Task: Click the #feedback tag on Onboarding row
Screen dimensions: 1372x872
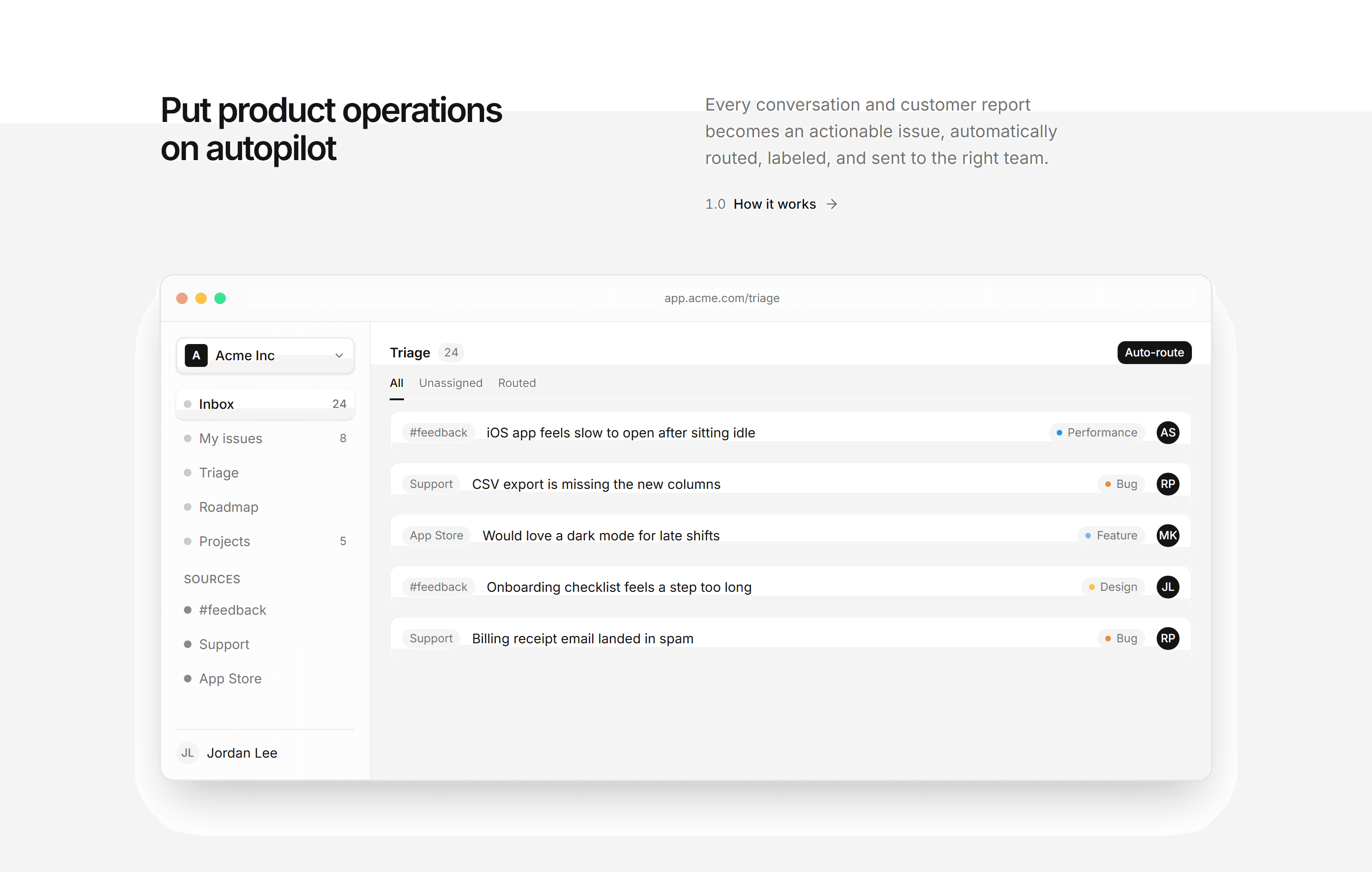Action: [438, 587]
